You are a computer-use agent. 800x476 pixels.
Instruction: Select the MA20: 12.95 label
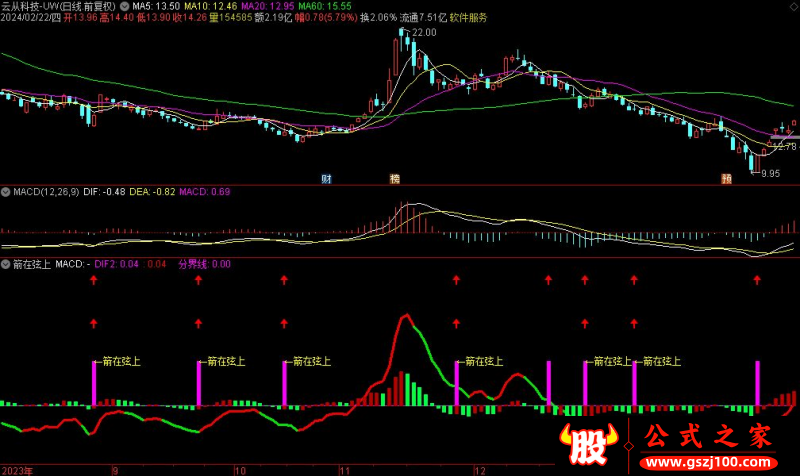pos(267,6)
